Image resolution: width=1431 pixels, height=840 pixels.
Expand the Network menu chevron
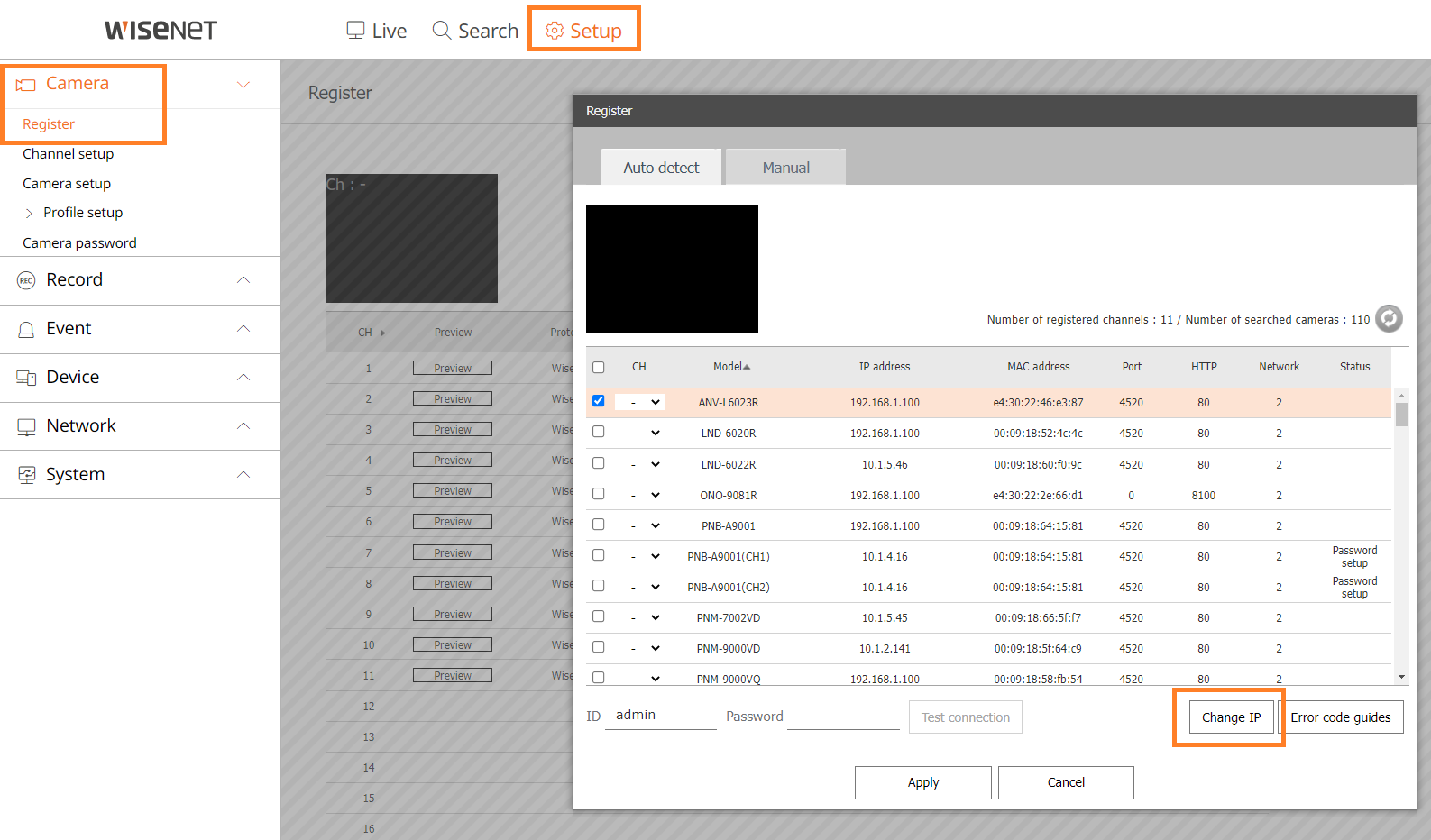point(243,425)
